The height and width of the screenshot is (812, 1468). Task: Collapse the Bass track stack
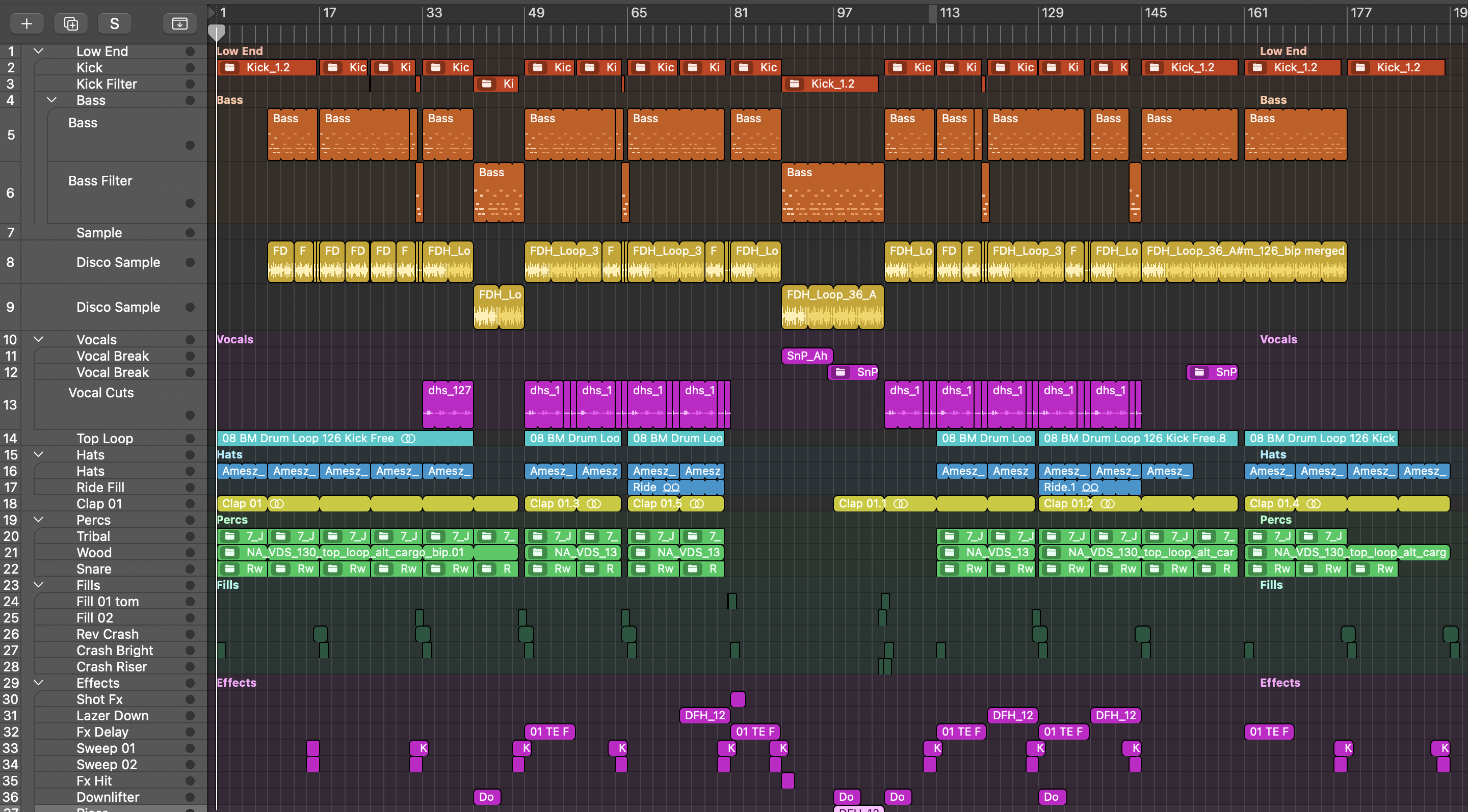click(51, 100)
